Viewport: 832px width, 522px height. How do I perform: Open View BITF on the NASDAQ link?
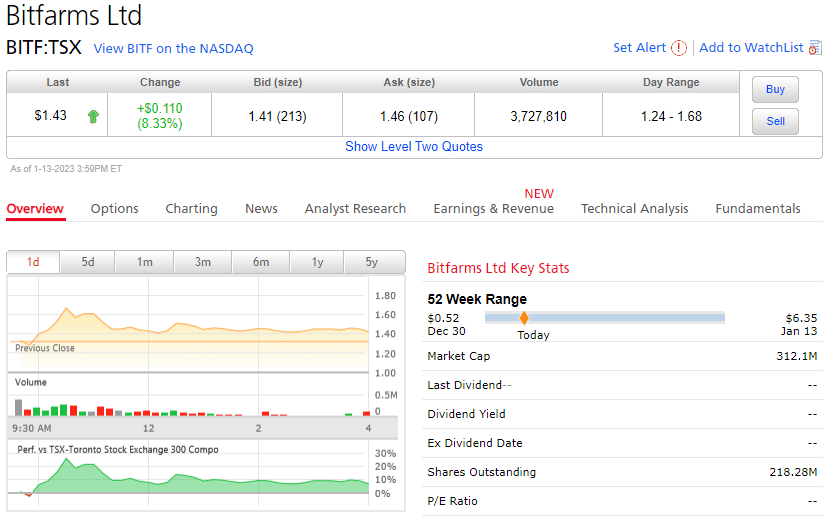click(x=174, y=48)
